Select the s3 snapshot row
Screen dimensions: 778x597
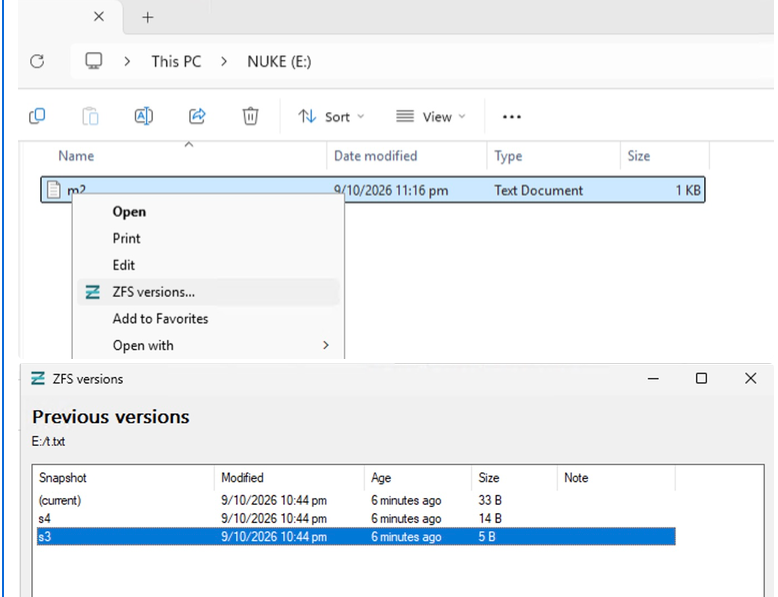point(356,536)
